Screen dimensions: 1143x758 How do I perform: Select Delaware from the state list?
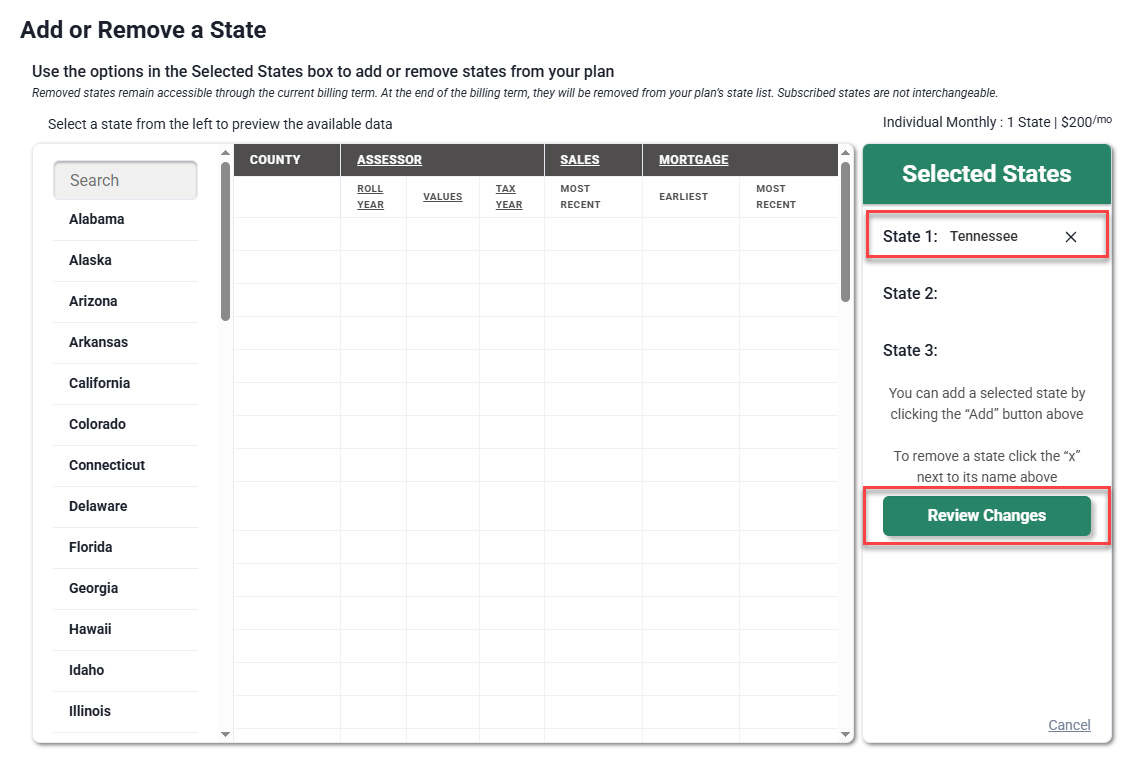[98, 506]
